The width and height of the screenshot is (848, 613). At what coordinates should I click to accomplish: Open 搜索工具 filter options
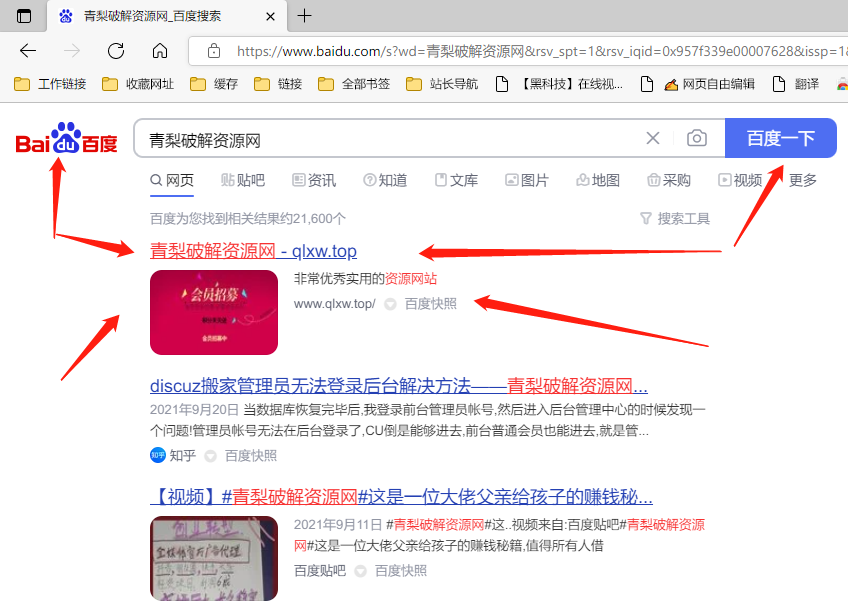pyautogui.click(x=675, y=219)
